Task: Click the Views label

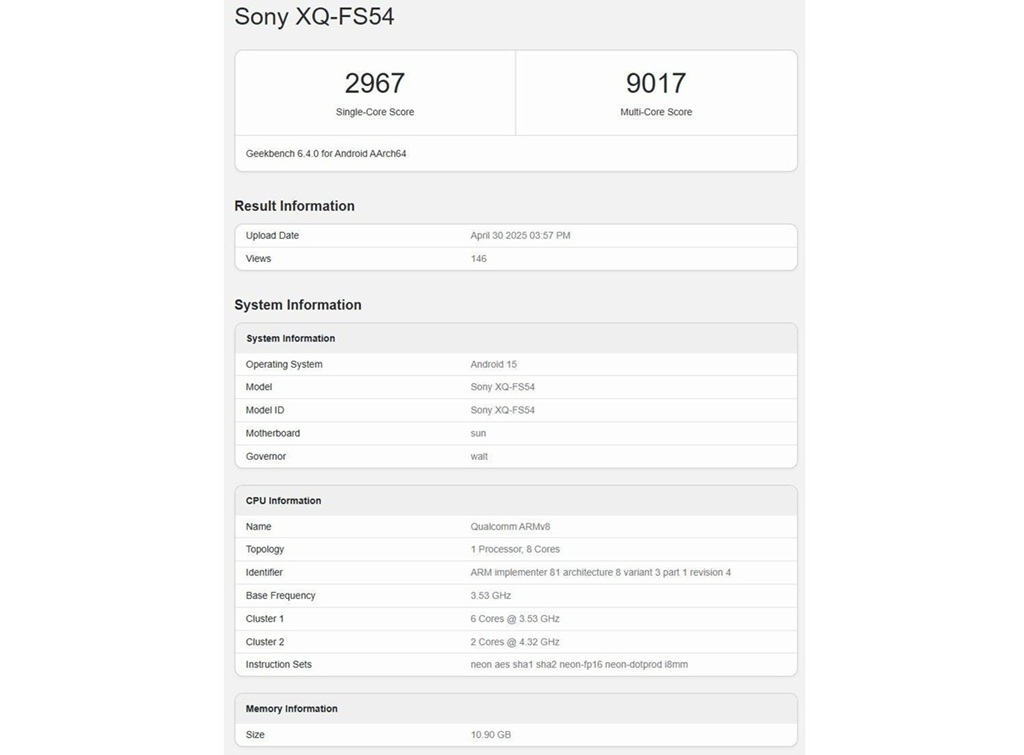Action: (258, 259)
